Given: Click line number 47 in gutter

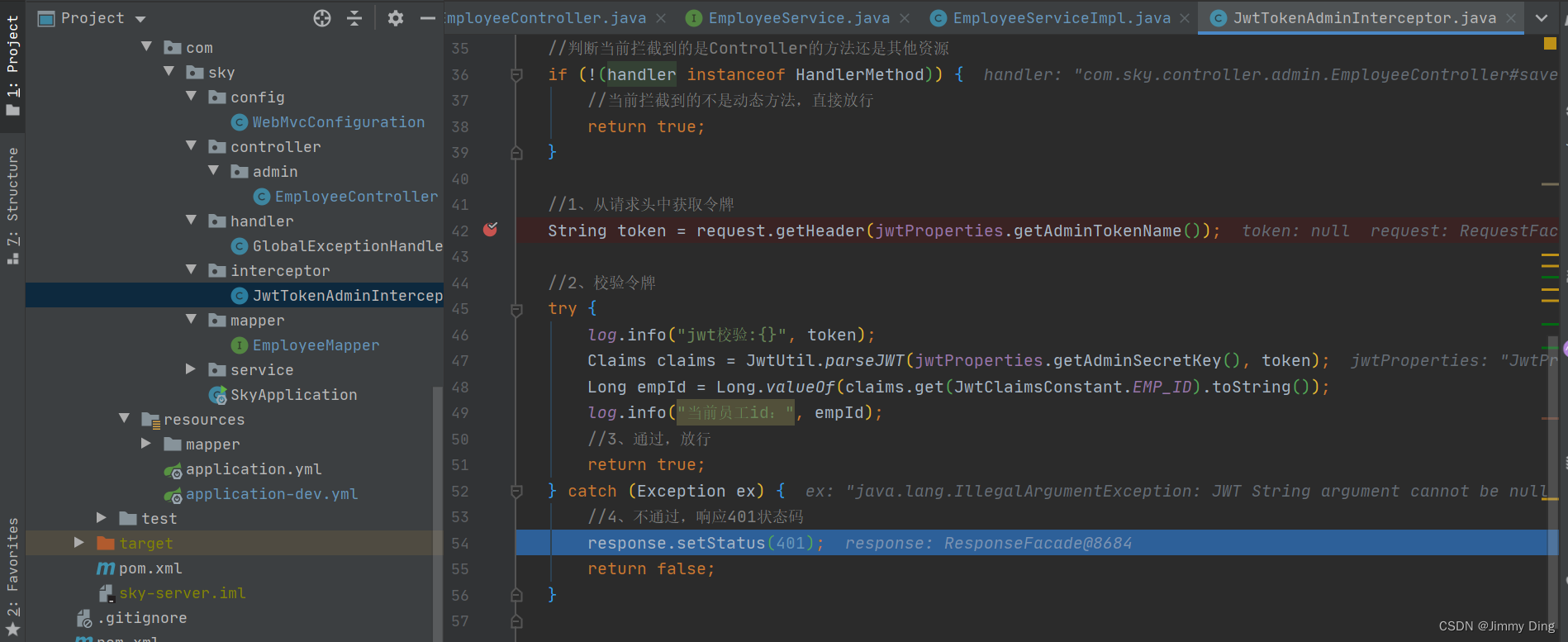Looking at the screenshot, I should point(460,361).
